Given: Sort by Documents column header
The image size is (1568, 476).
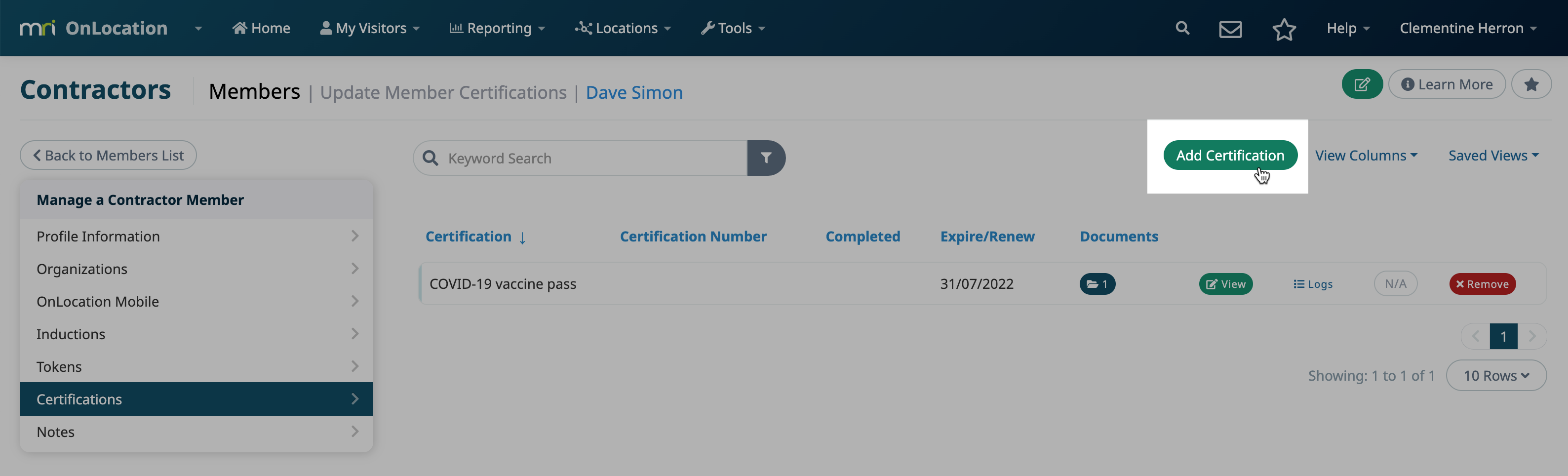Looking at the screenshot, I should pyautogui.click(x=1119, y=236).
